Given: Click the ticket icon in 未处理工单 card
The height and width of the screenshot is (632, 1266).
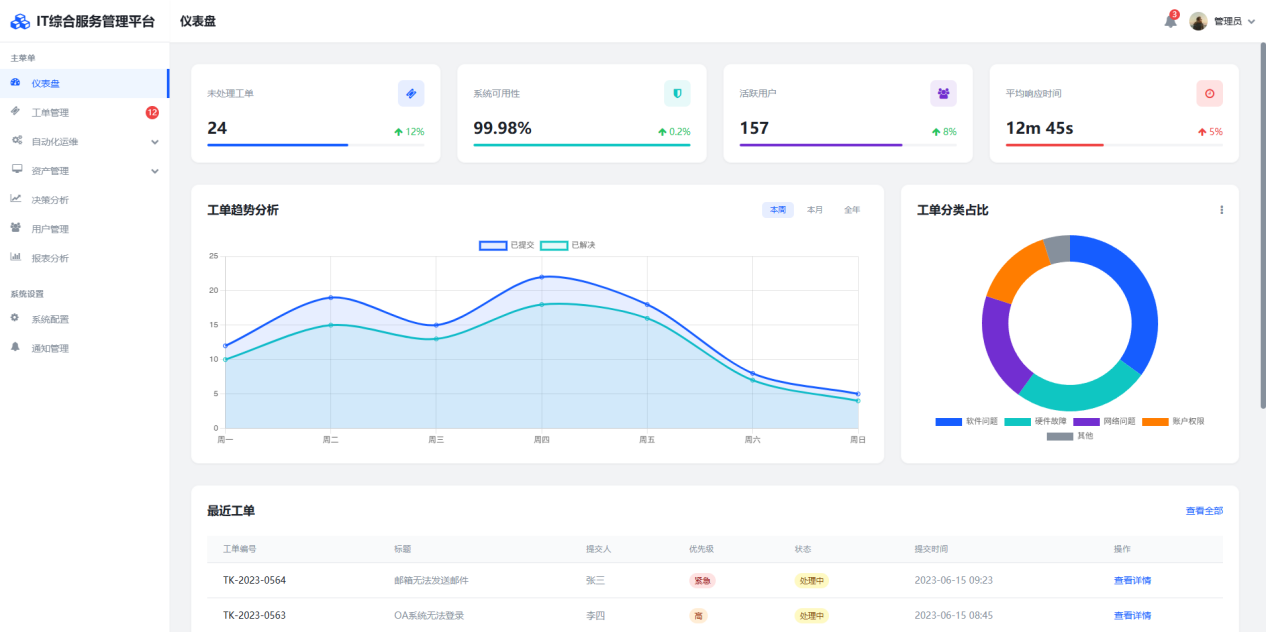Looking at the screenshot, I should 411,93.
